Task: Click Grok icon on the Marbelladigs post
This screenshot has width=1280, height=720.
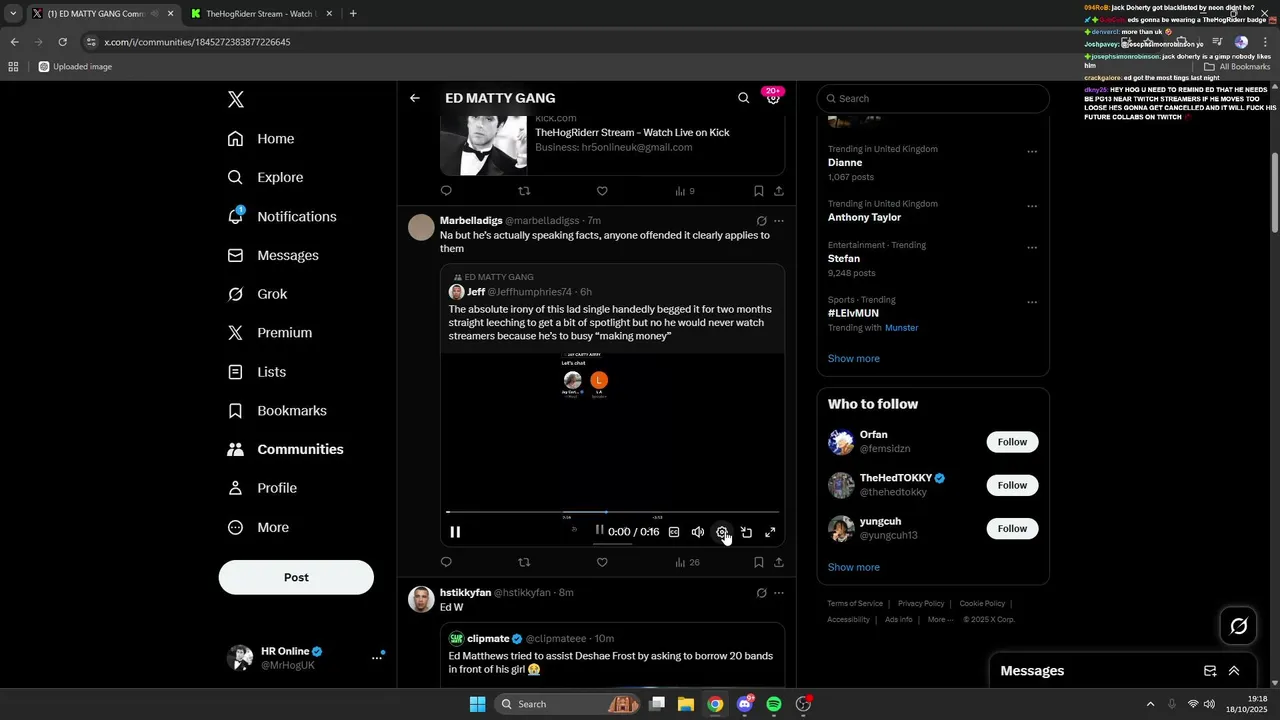Action: pos(761,221)
